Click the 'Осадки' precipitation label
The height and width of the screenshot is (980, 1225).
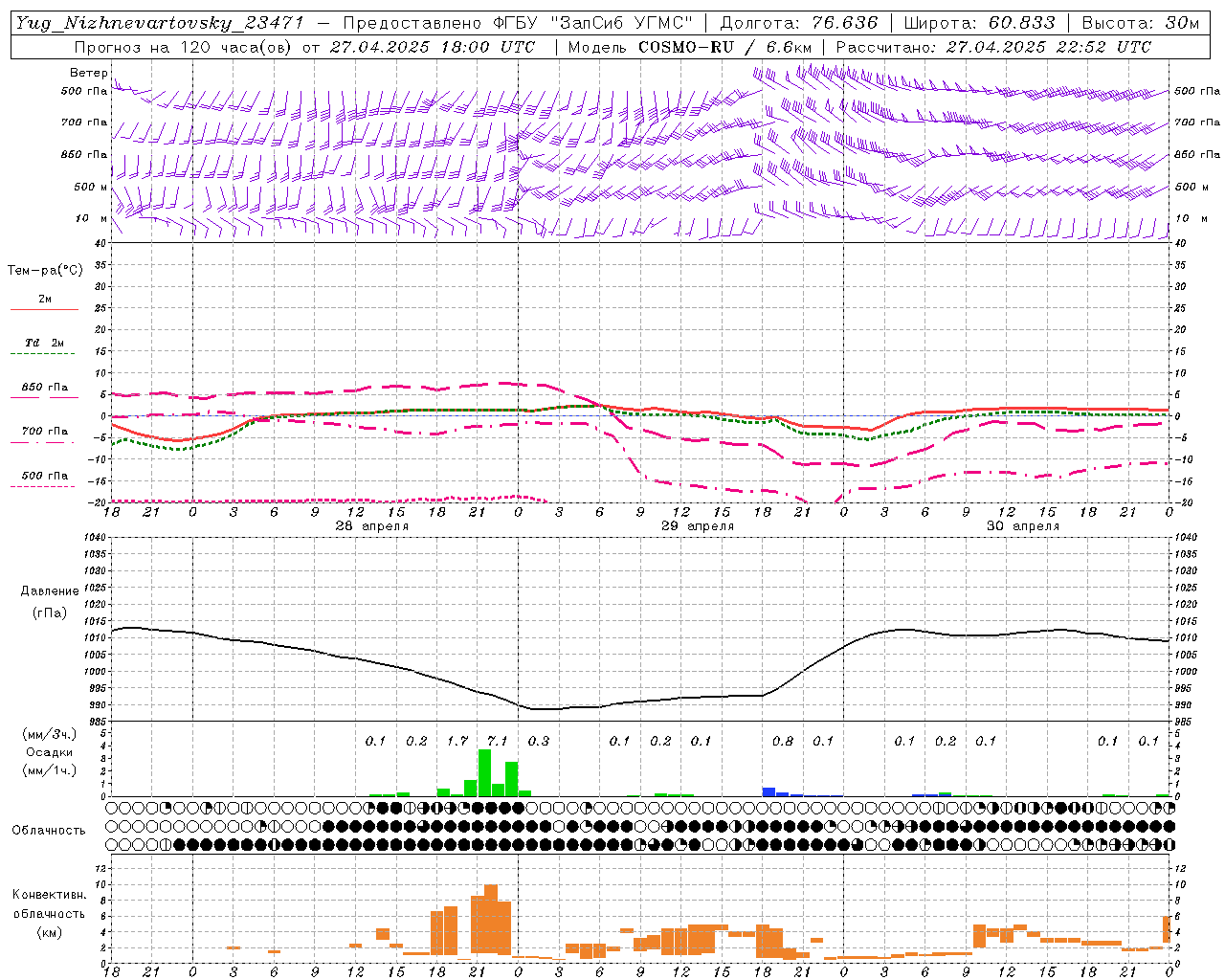click(50, 752)
